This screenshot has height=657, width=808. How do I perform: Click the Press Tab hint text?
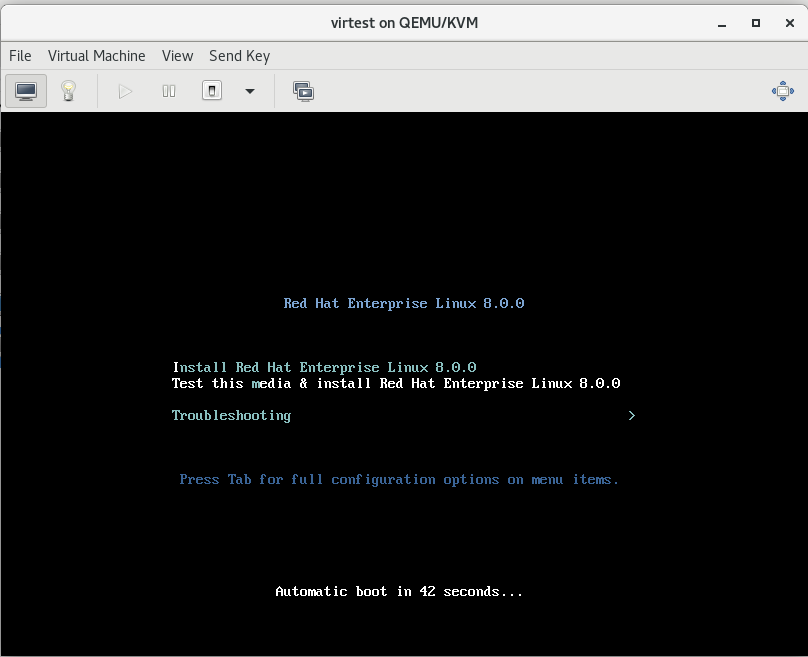(x=399, y=480)
